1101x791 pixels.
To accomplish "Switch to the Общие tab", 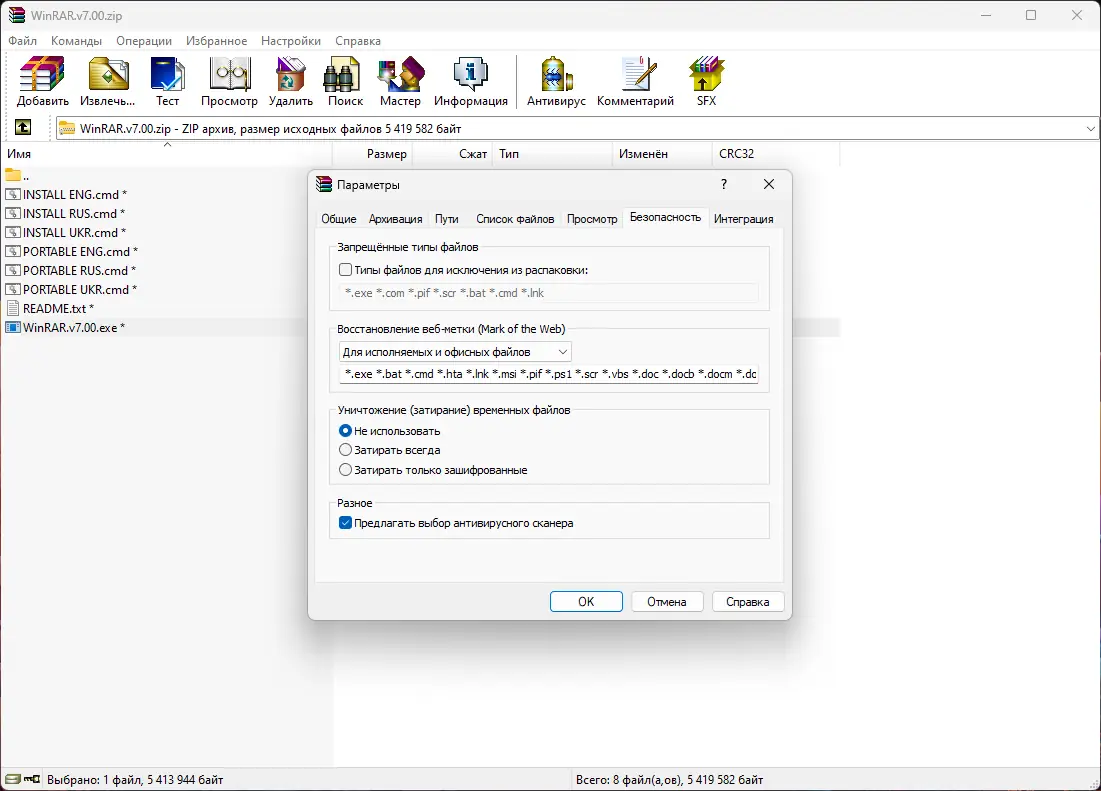I will [338, 219].
